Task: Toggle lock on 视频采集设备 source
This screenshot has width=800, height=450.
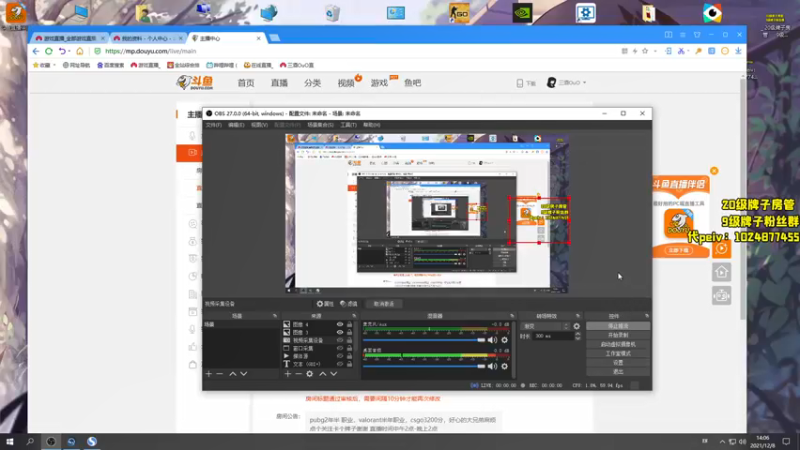Action: (x=349, y=340)
